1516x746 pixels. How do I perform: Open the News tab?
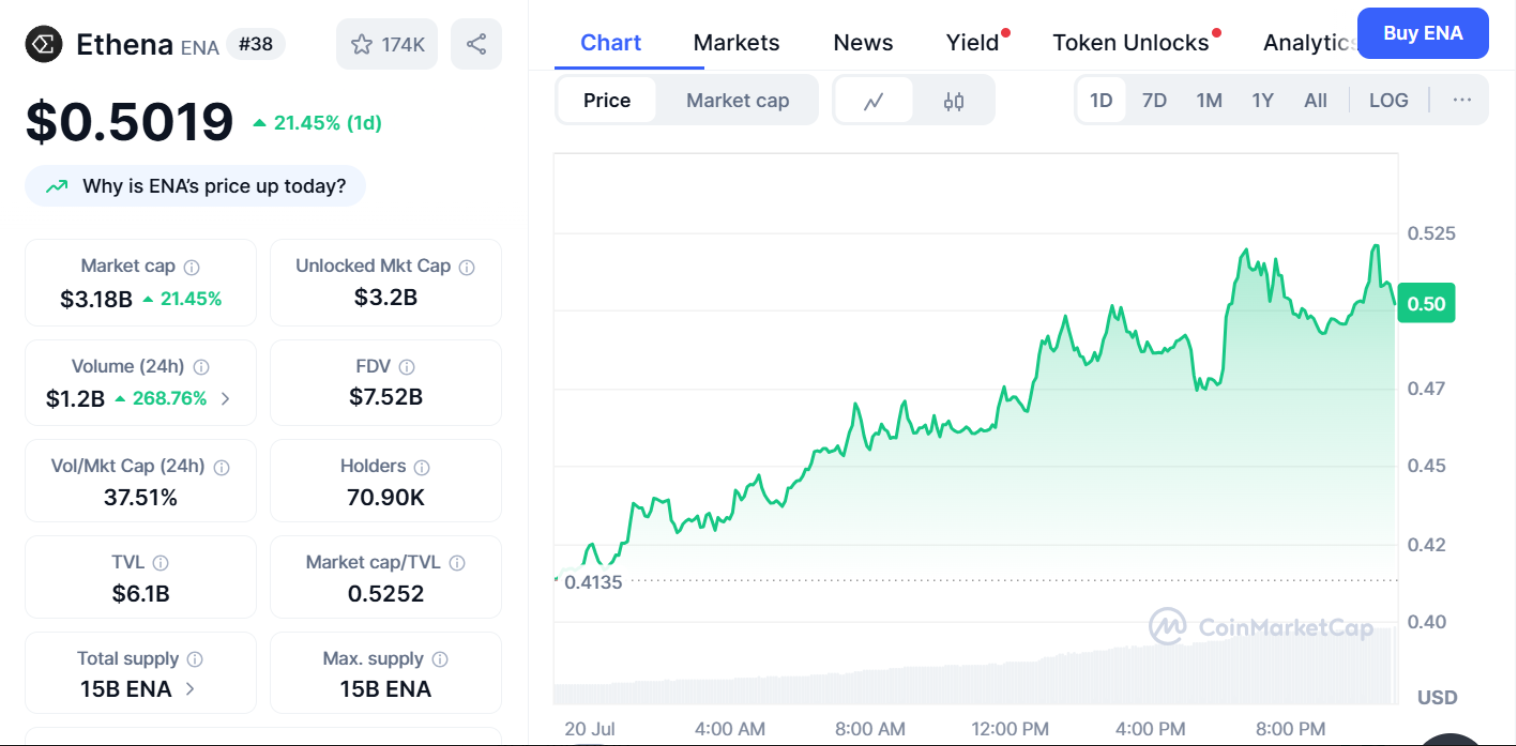(x=863, y=42)
